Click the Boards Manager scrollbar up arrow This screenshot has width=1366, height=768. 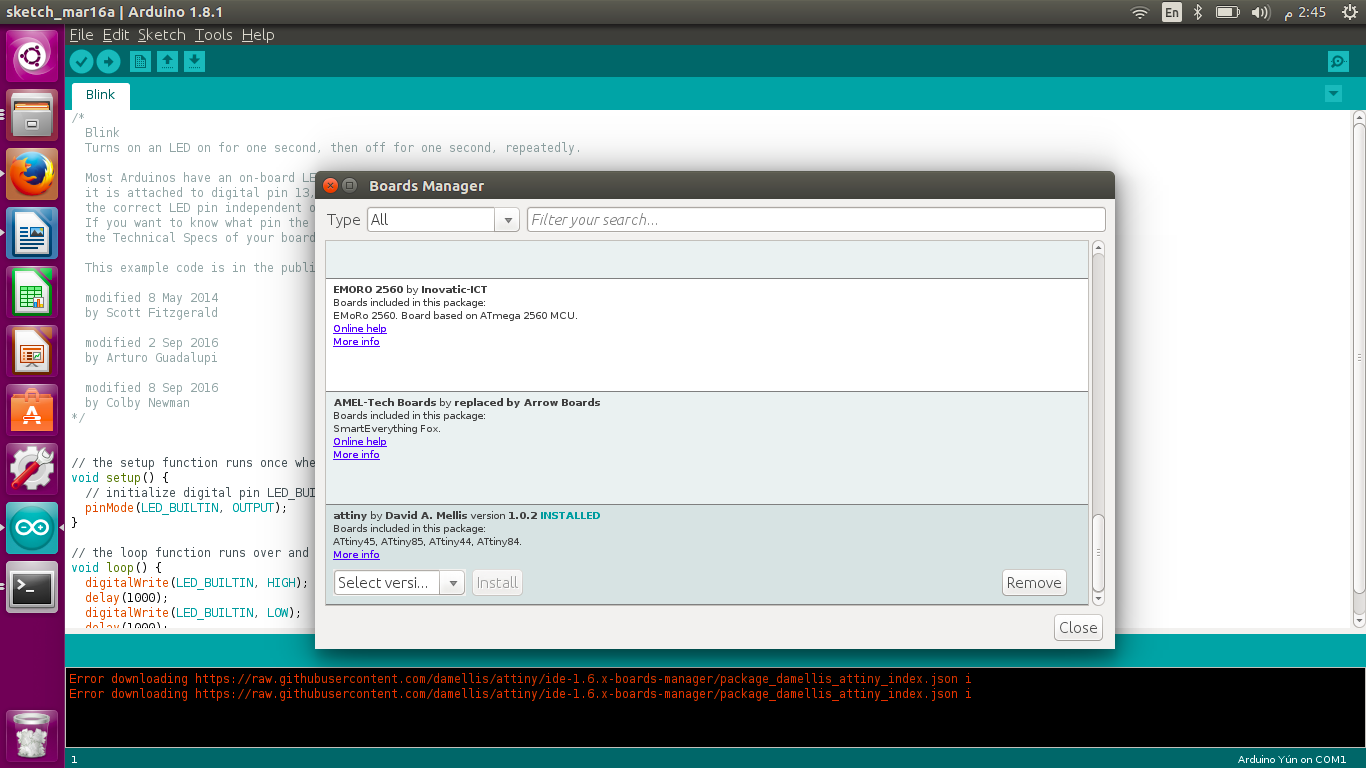point(1098,248)
